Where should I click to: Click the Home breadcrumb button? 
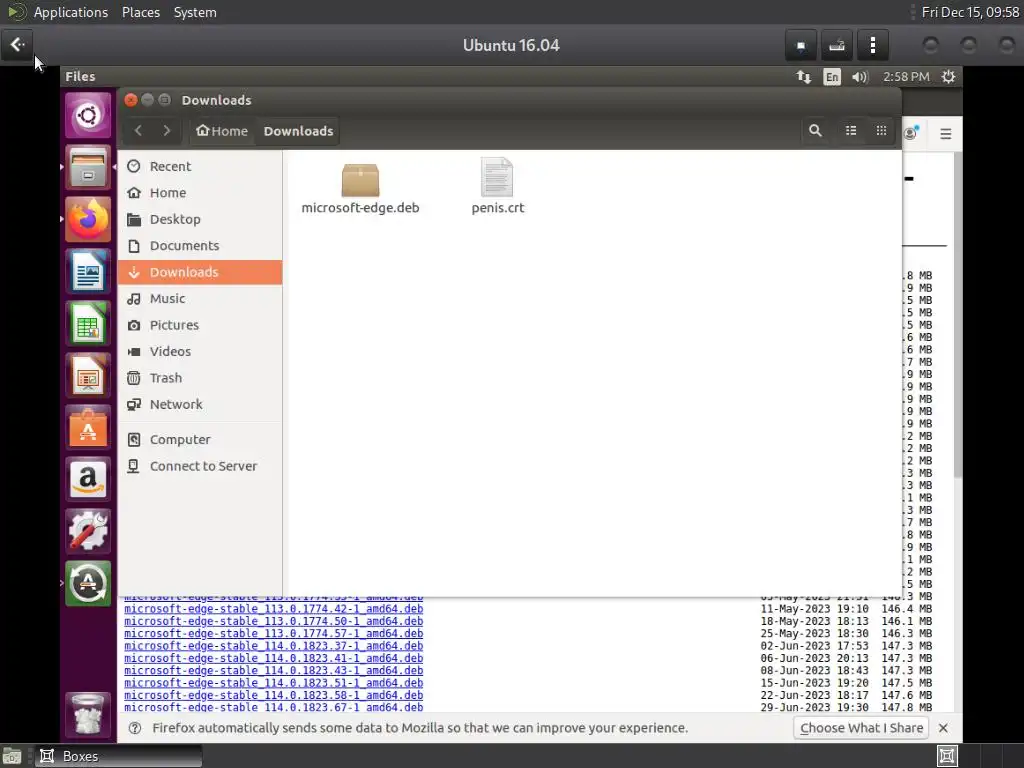tap(222, 131)
